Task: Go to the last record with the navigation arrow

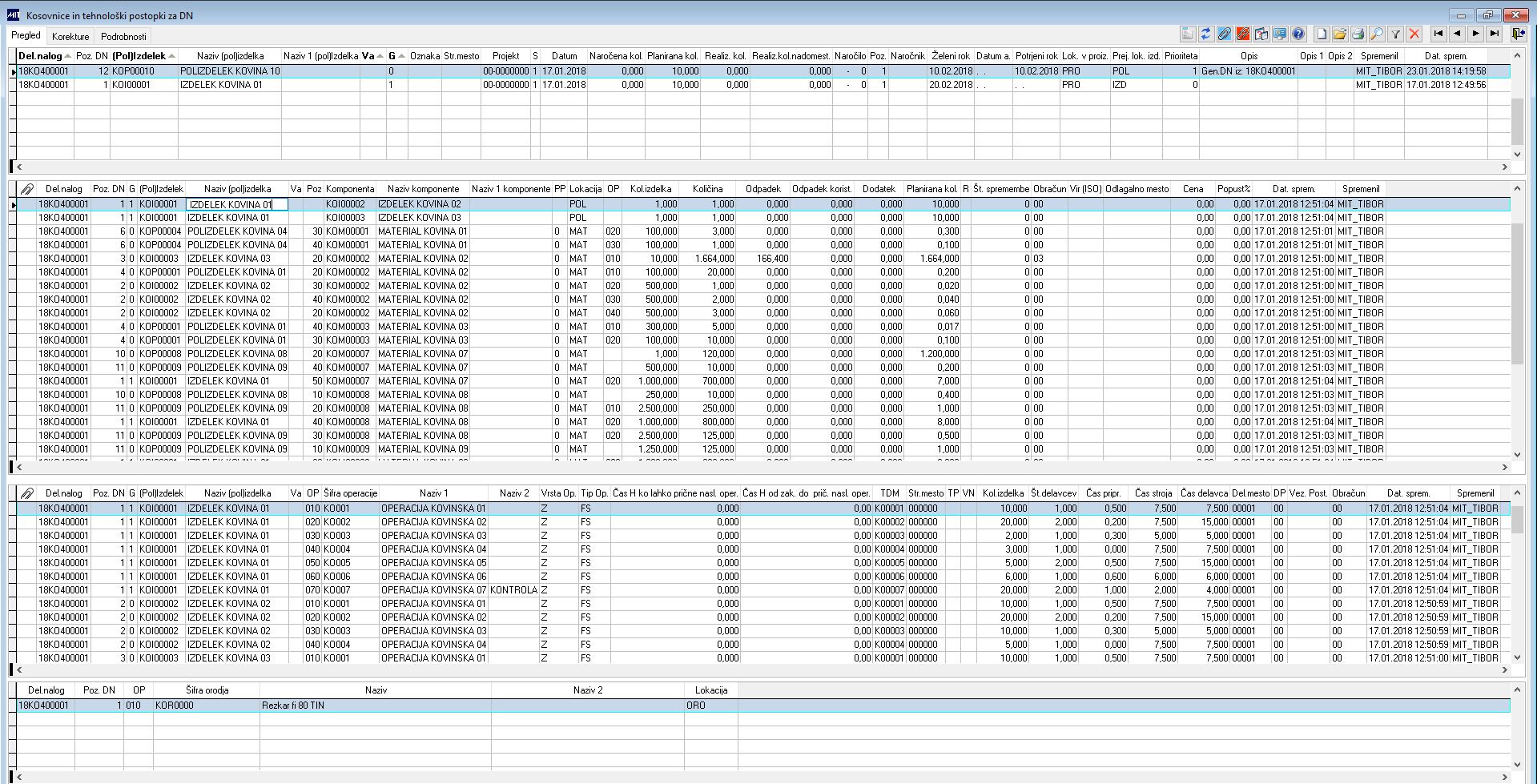Action: 1495,34
